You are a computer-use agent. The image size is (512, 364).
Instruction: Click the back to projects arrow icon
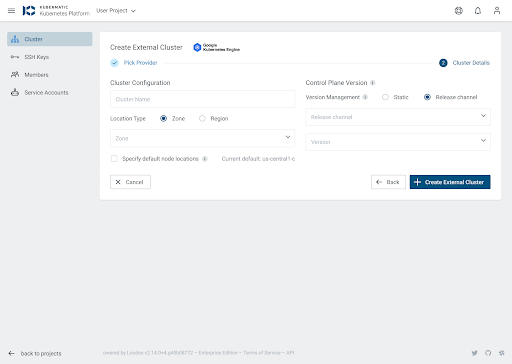click(11, 353)
